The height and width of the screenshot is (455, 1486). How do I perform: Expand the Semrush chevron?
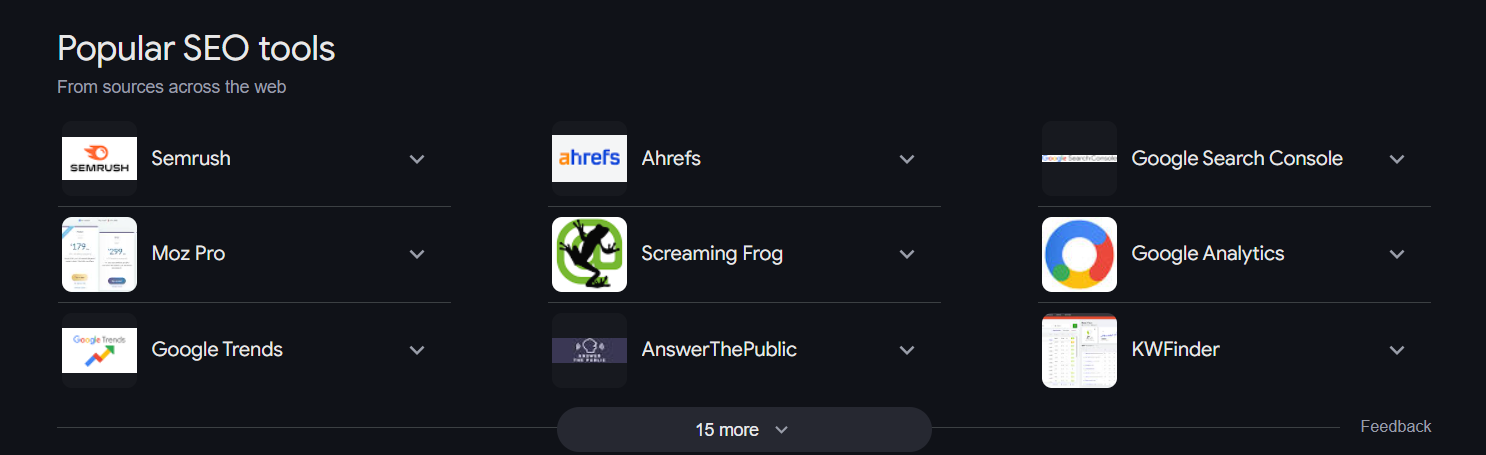(417, 159)
